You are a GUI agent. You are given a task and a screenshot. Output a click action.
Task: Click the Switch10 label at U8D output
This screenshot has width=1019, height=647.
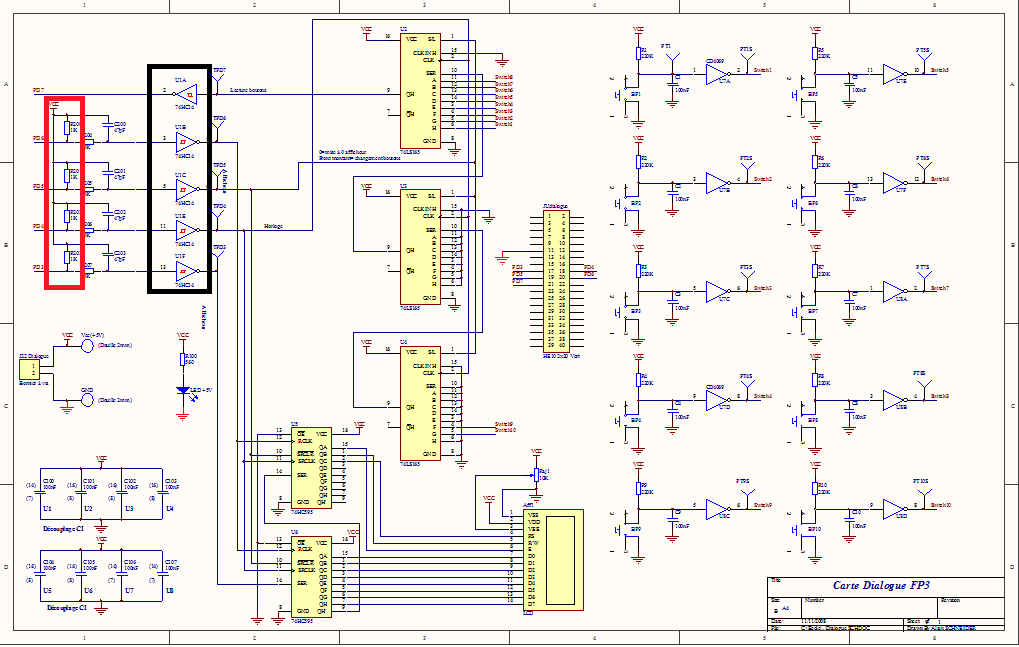coord(941,505)
